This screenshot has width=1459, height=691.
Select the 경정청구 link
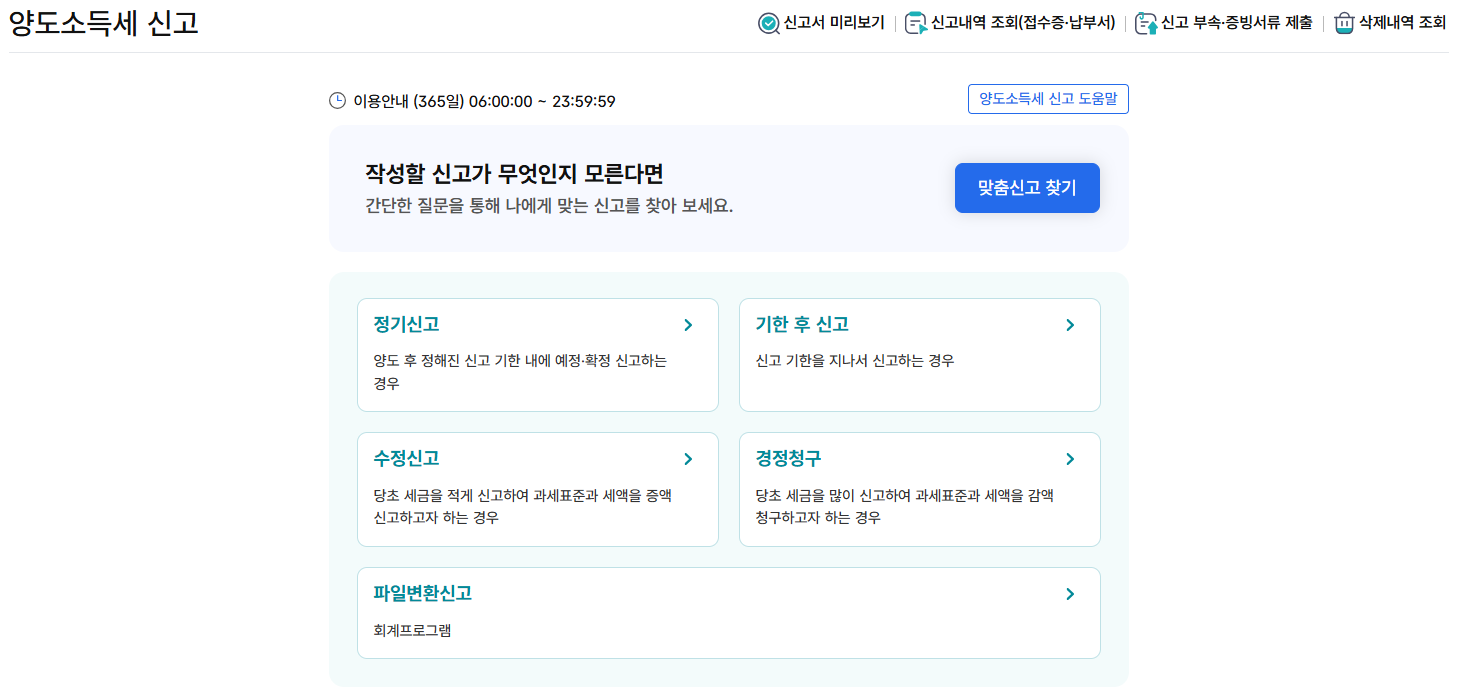click(x=789, y=459)
